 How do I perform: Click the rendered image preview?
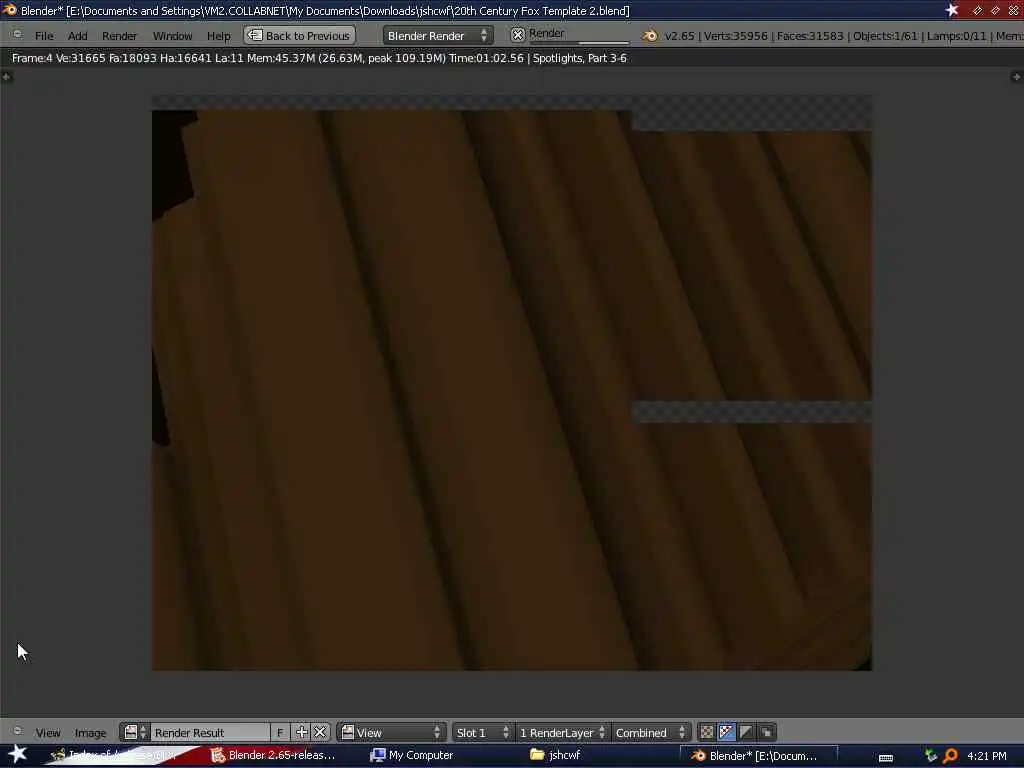click(x=512, y=383)
